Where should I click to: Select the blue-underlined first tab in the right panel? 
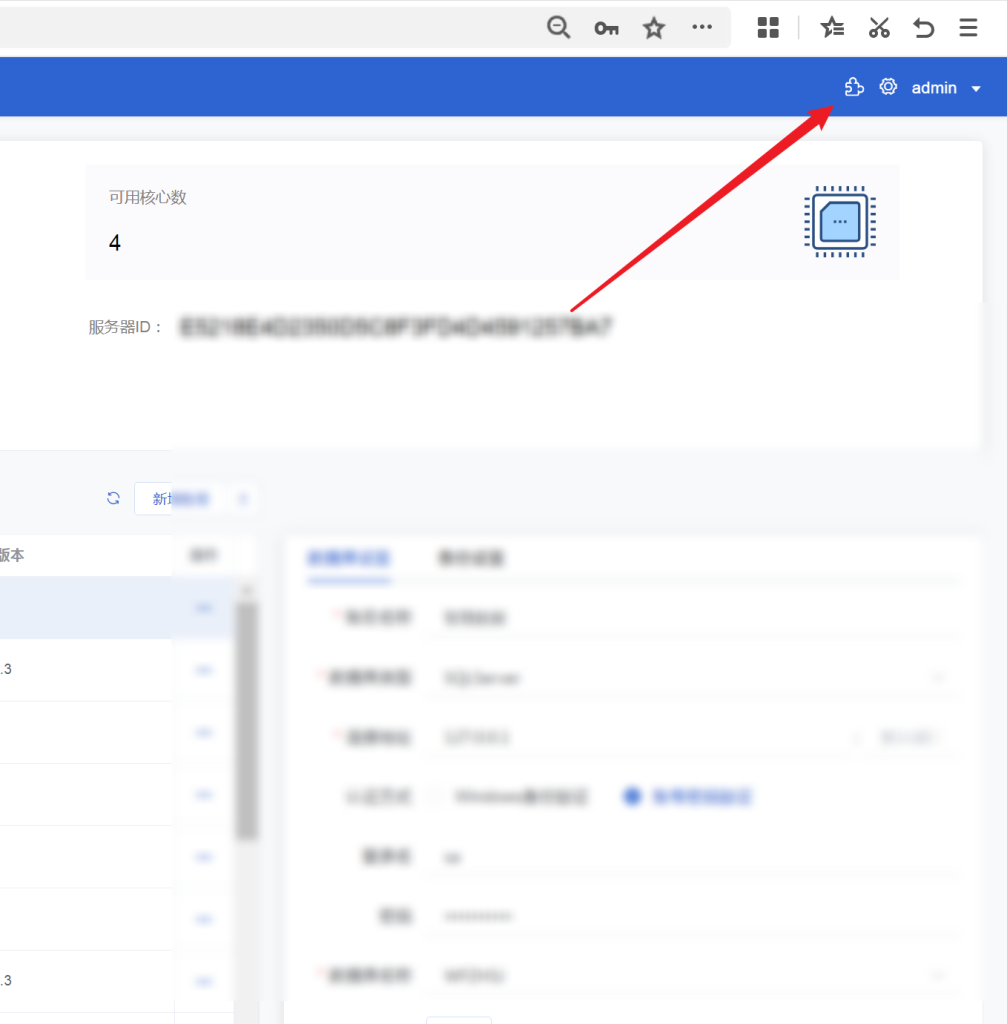[349, 558]
